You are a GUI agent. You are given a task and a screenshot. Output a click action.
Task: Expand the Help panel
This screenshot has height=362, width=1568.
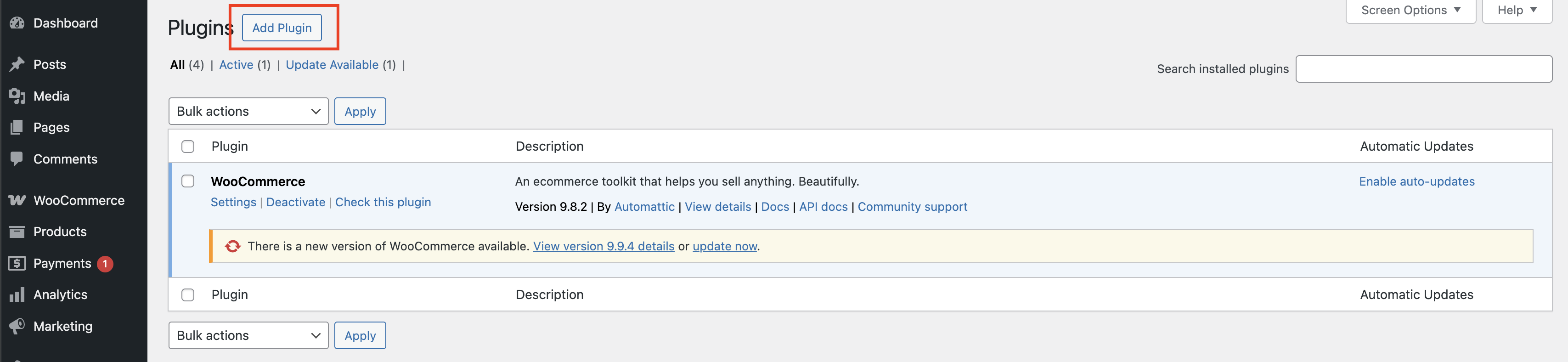click(1517, 11)
